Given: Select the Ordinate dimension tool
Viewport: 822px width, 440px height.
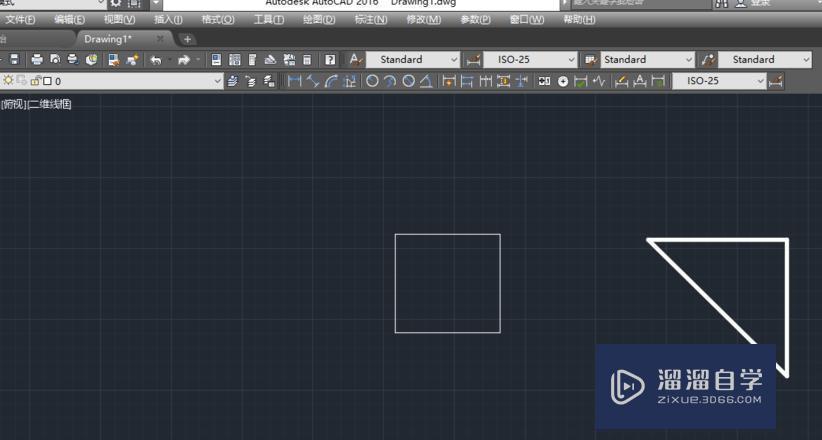Looking at the screenshot, I should 350,81.
